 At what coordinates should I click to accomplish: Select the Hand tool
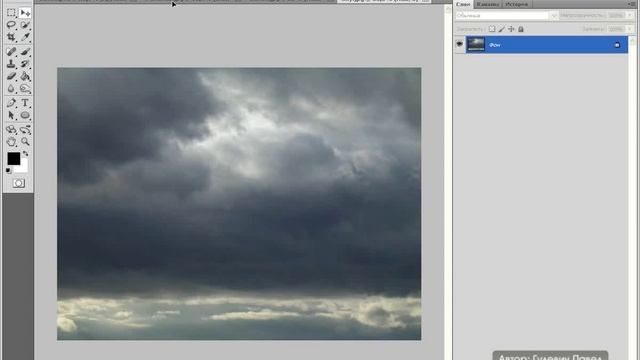[x=11, y=142]
